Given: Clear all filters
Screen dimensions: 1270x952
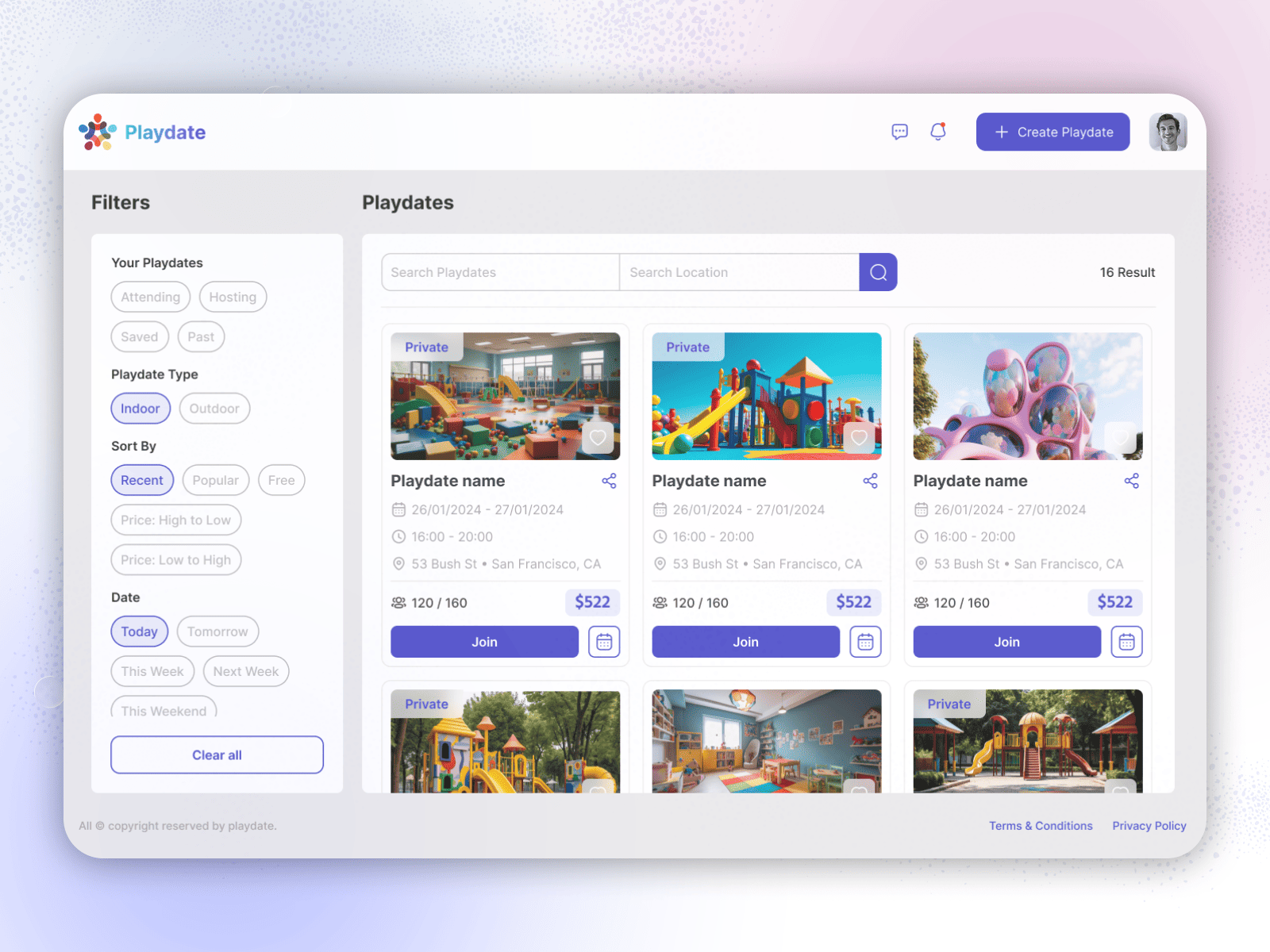Looking at the screenshot, I should tap(217, 754).
